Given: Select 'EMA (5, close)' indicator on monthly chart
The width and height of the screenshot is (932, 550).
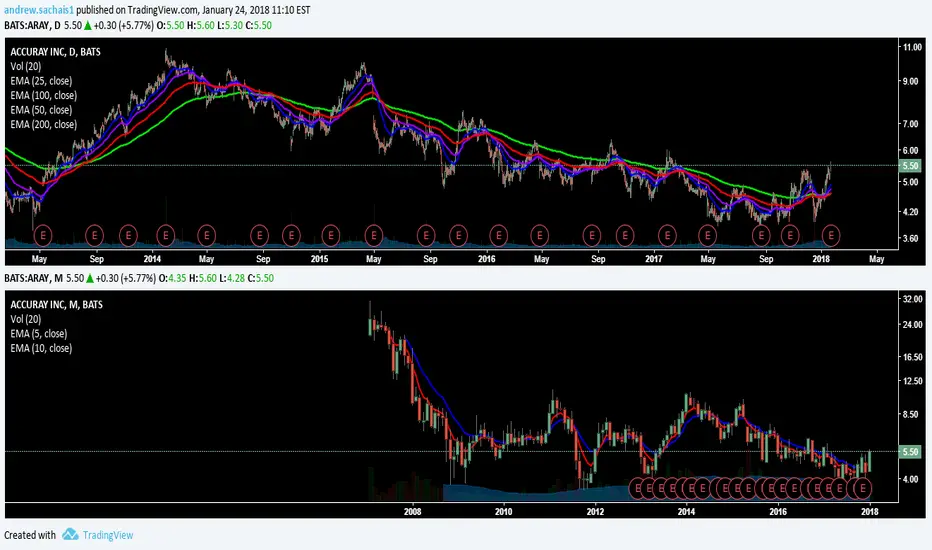Looking at the screenshot, I should click(x=39, y=334).
